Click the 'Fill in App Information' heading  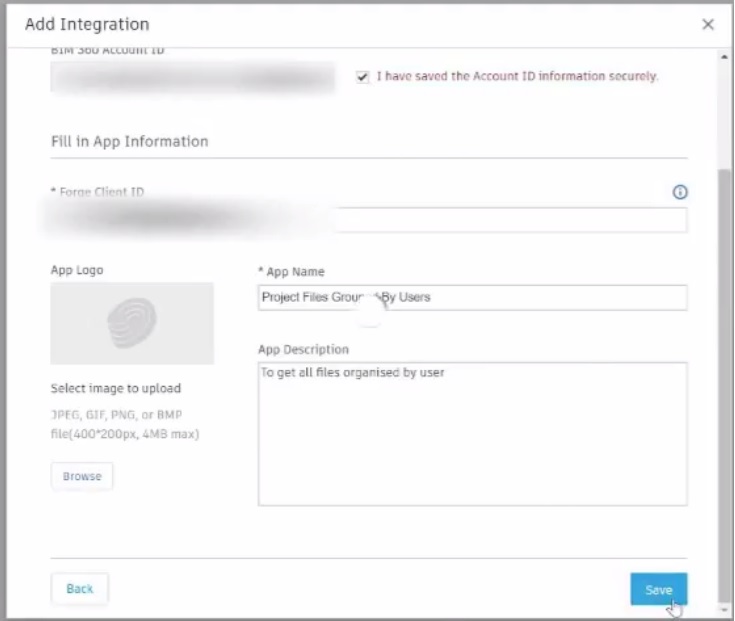(x=129, y=141)
